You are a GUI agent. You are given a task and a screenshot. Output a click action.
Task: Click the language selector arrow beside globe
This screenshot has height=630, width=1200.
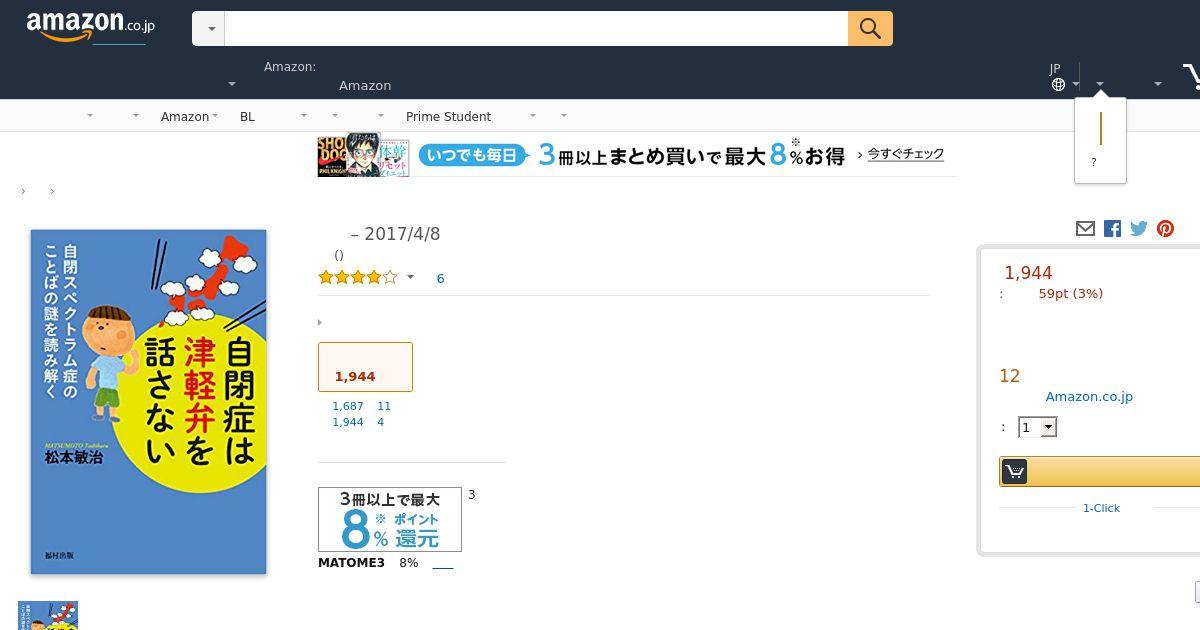(1076, 85)
